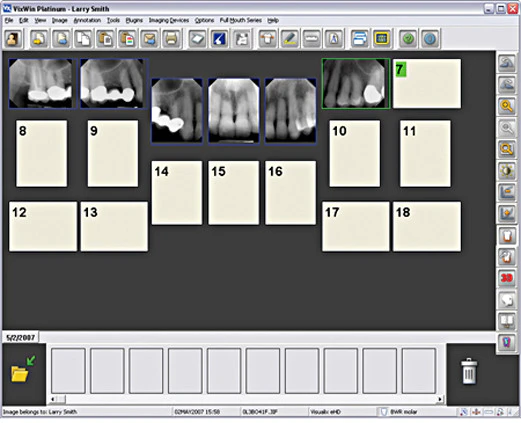The height and width of the screenshot is (423, 521).
Task: Select the central front teeth x-ray thumbnail
Action: pyautogui.click(x=234, y=111)
